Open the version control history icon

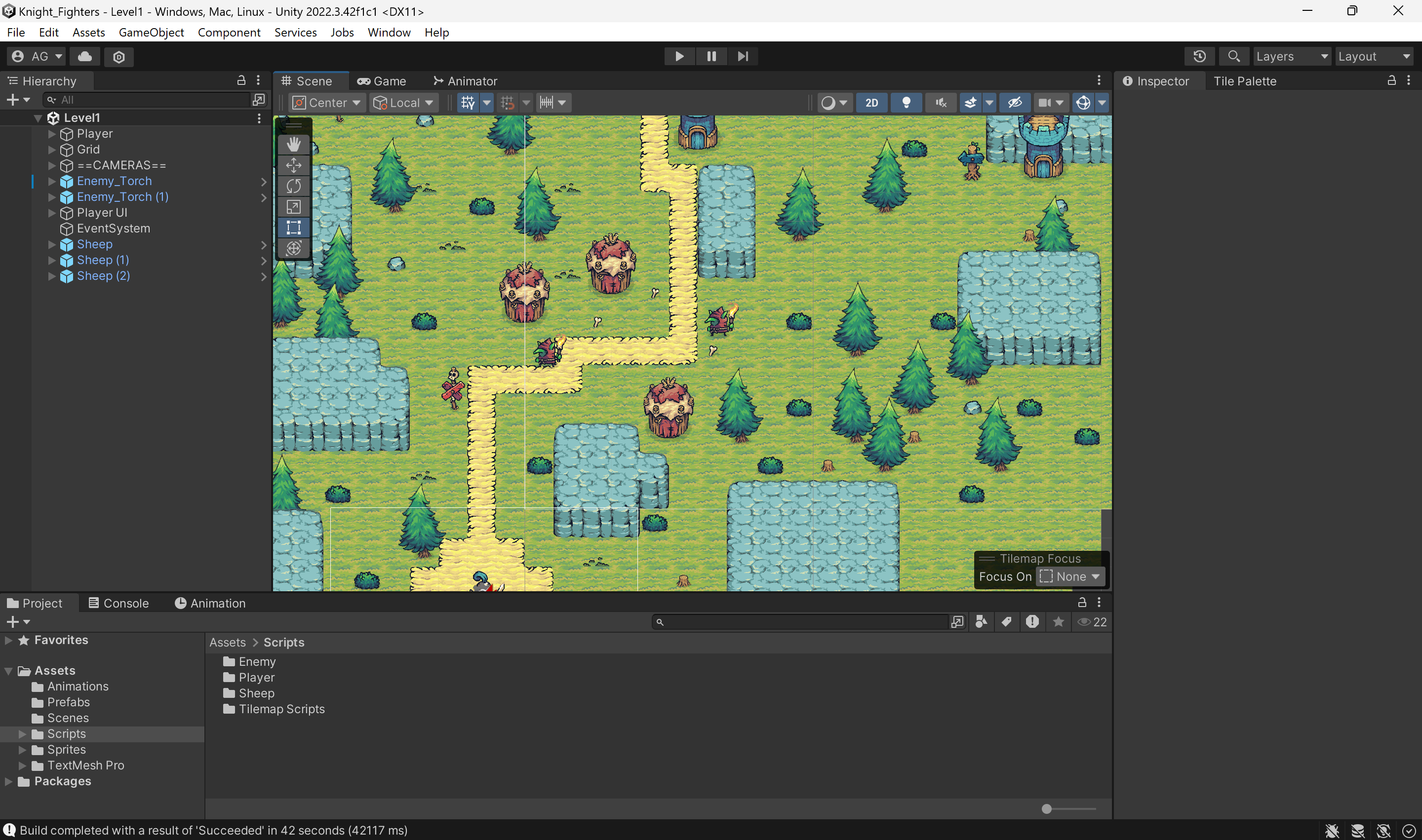pos(1199,56)
